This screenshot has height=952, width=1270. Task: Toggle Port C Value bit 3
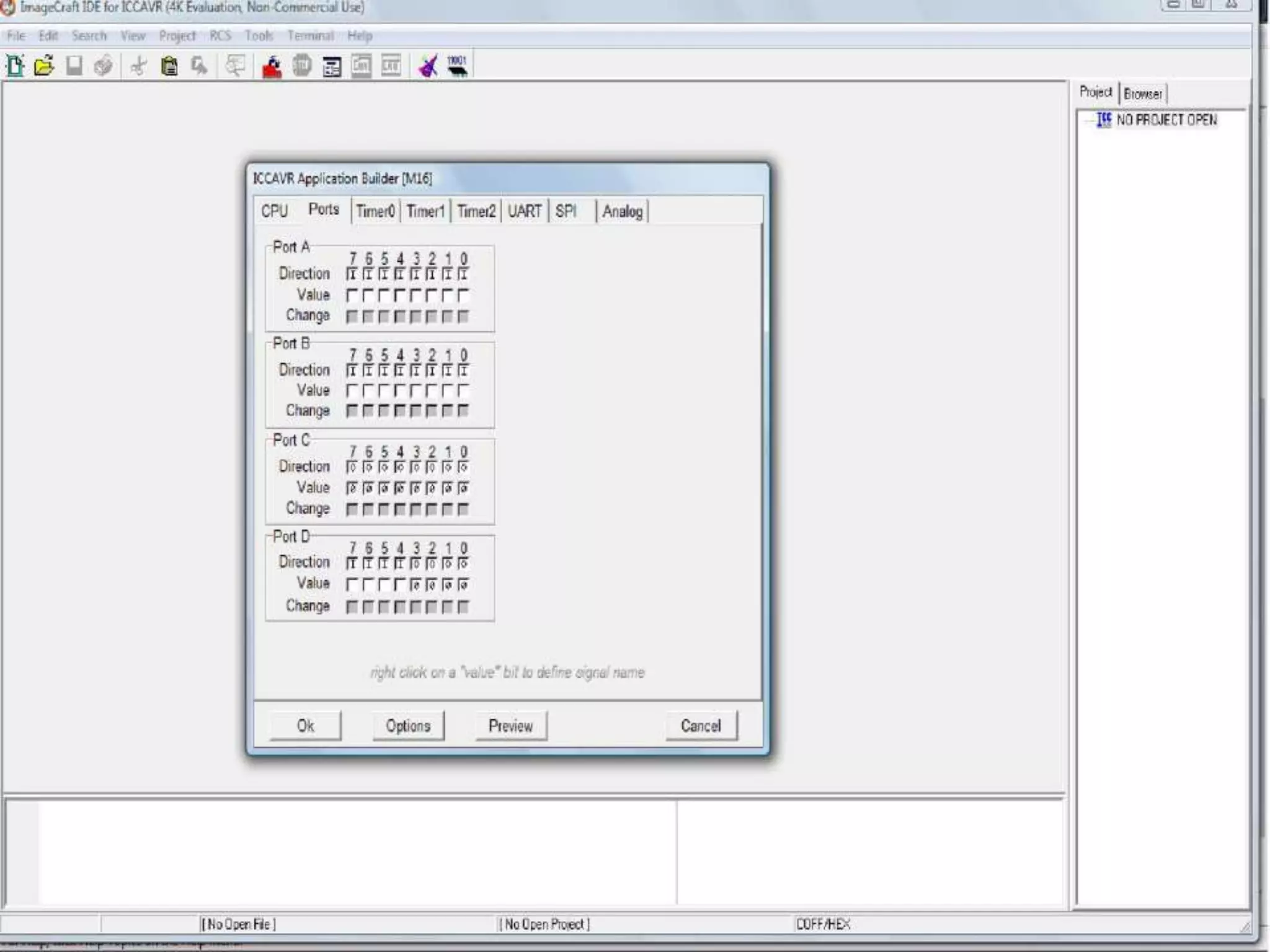point(415,488)
